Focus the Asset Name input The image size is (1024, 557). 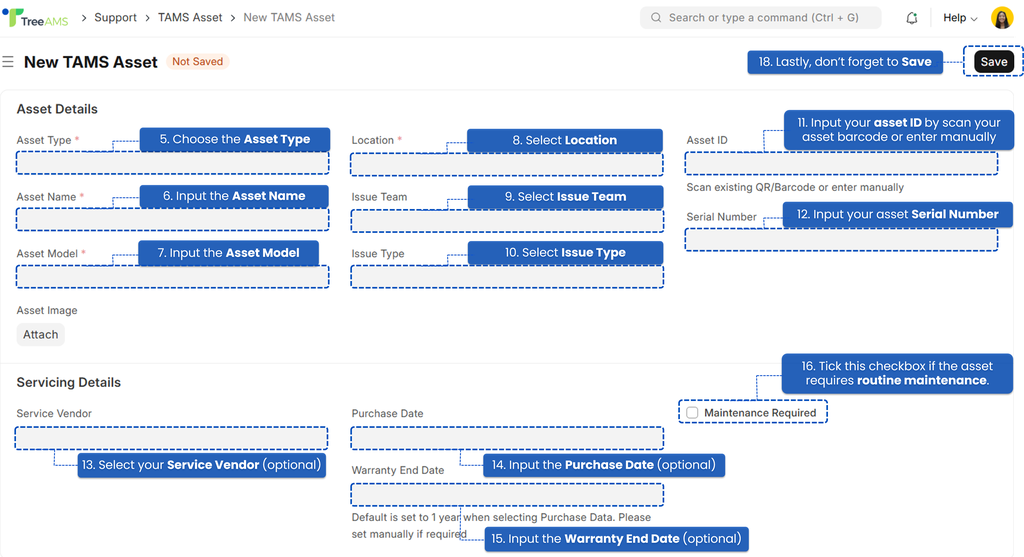pyautogui.click(x=172, y=219)
